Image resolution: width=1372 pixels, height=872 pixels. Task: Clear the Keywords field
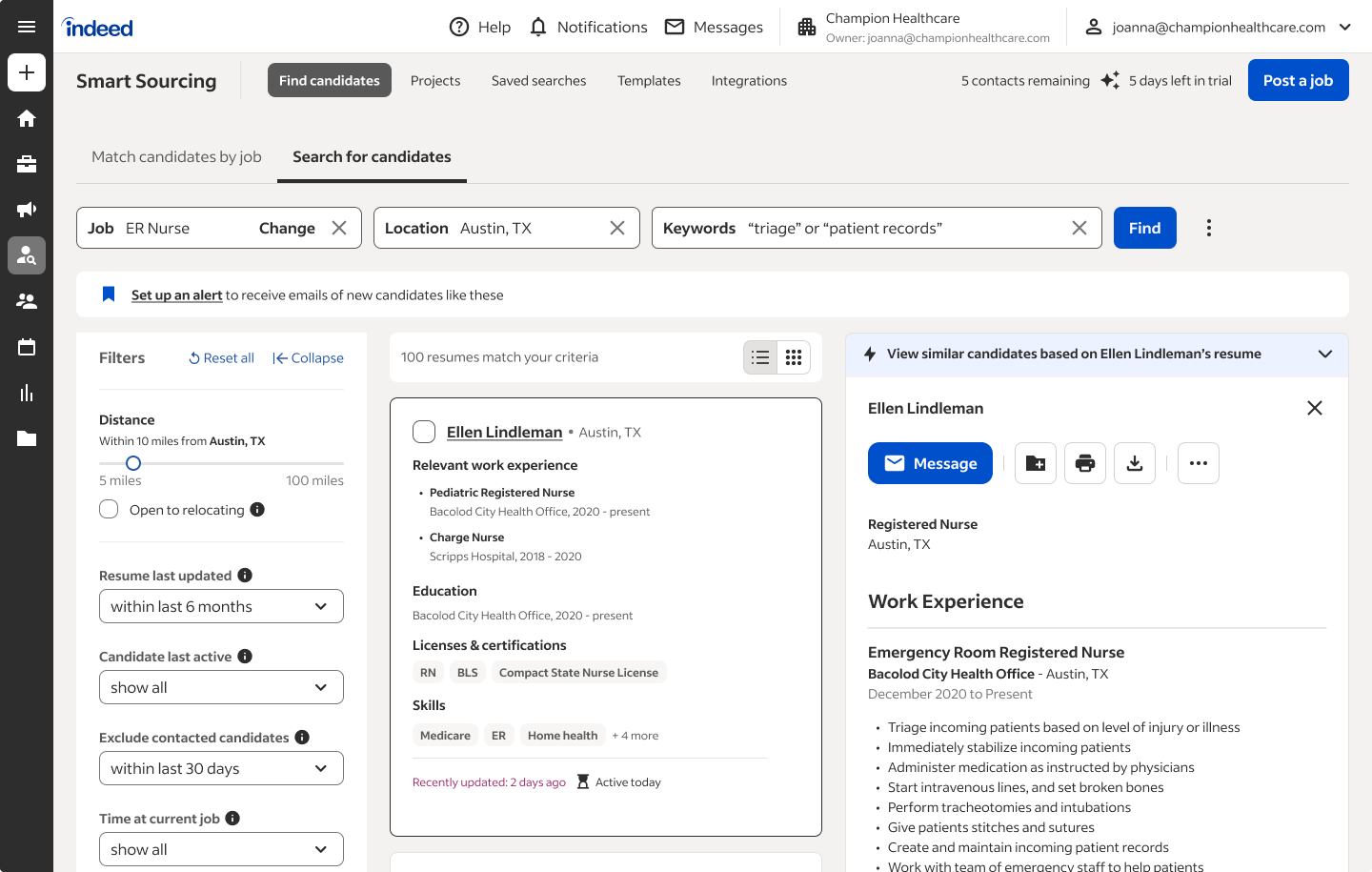(1079, 228)
